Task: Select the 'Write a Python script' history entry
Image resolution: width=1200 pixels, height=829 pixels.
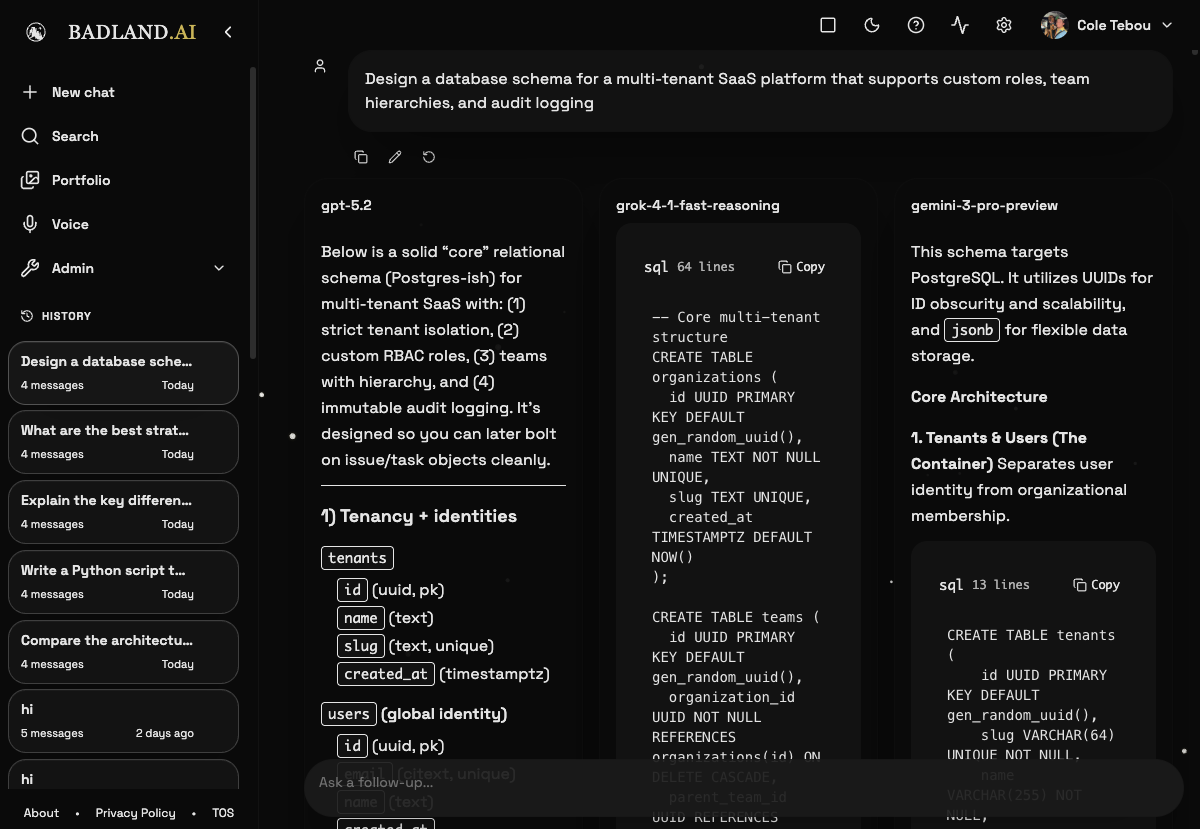Action: click(x=123, y=582)
